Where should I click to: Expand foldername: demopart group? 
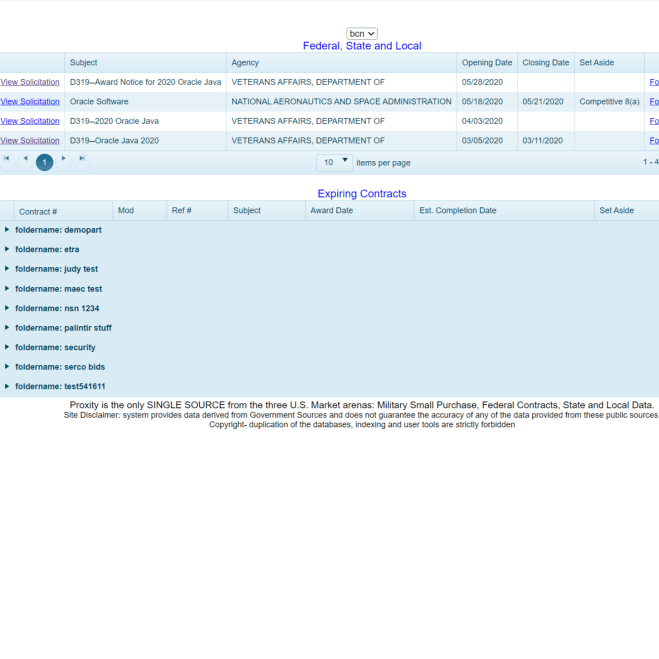[x=7, y=229]
